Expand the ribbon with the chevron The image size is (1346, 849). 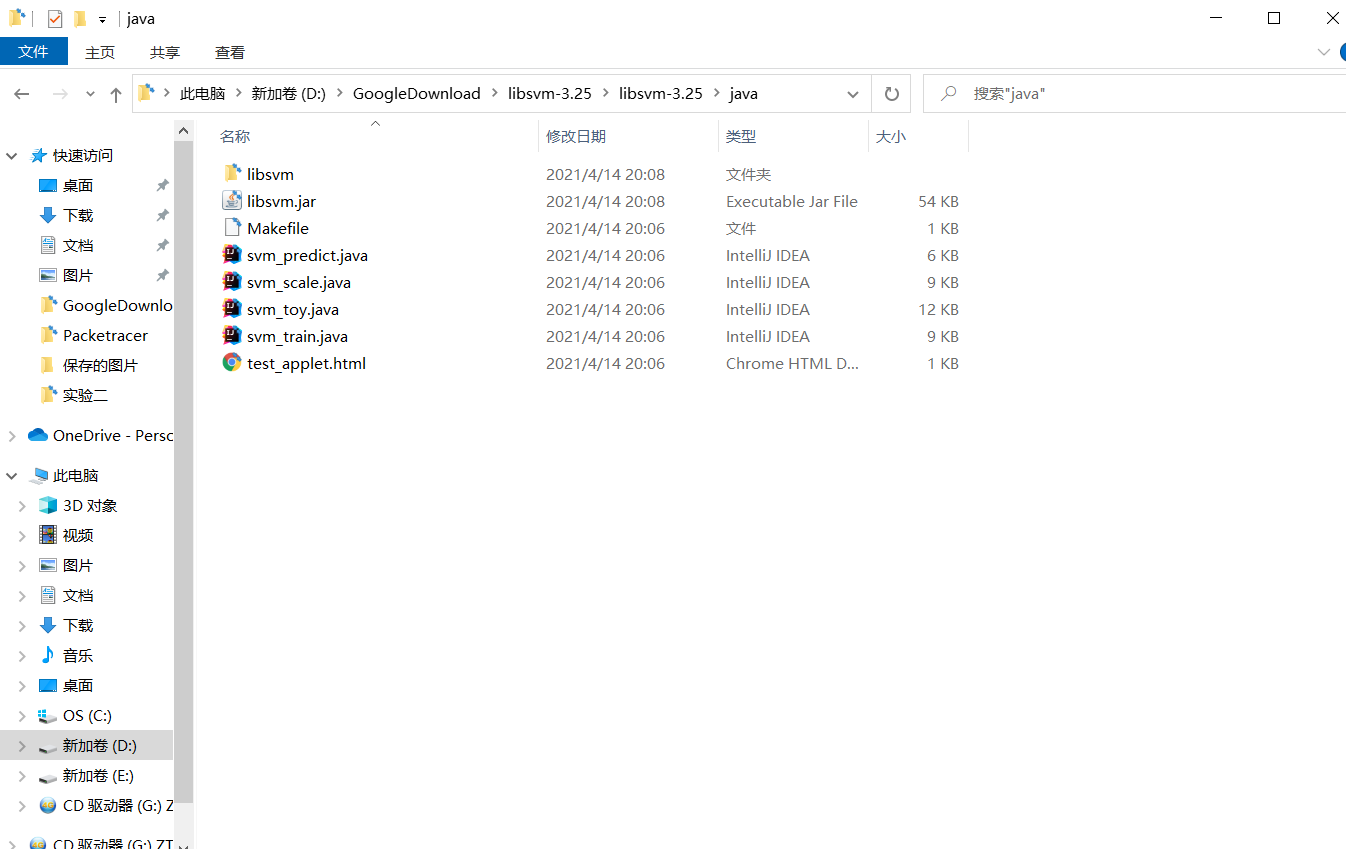point(1324,52)
